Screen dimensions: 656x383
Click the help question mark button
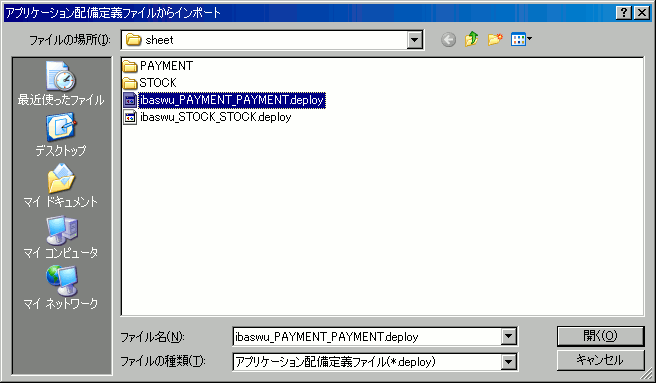(624, 13)
